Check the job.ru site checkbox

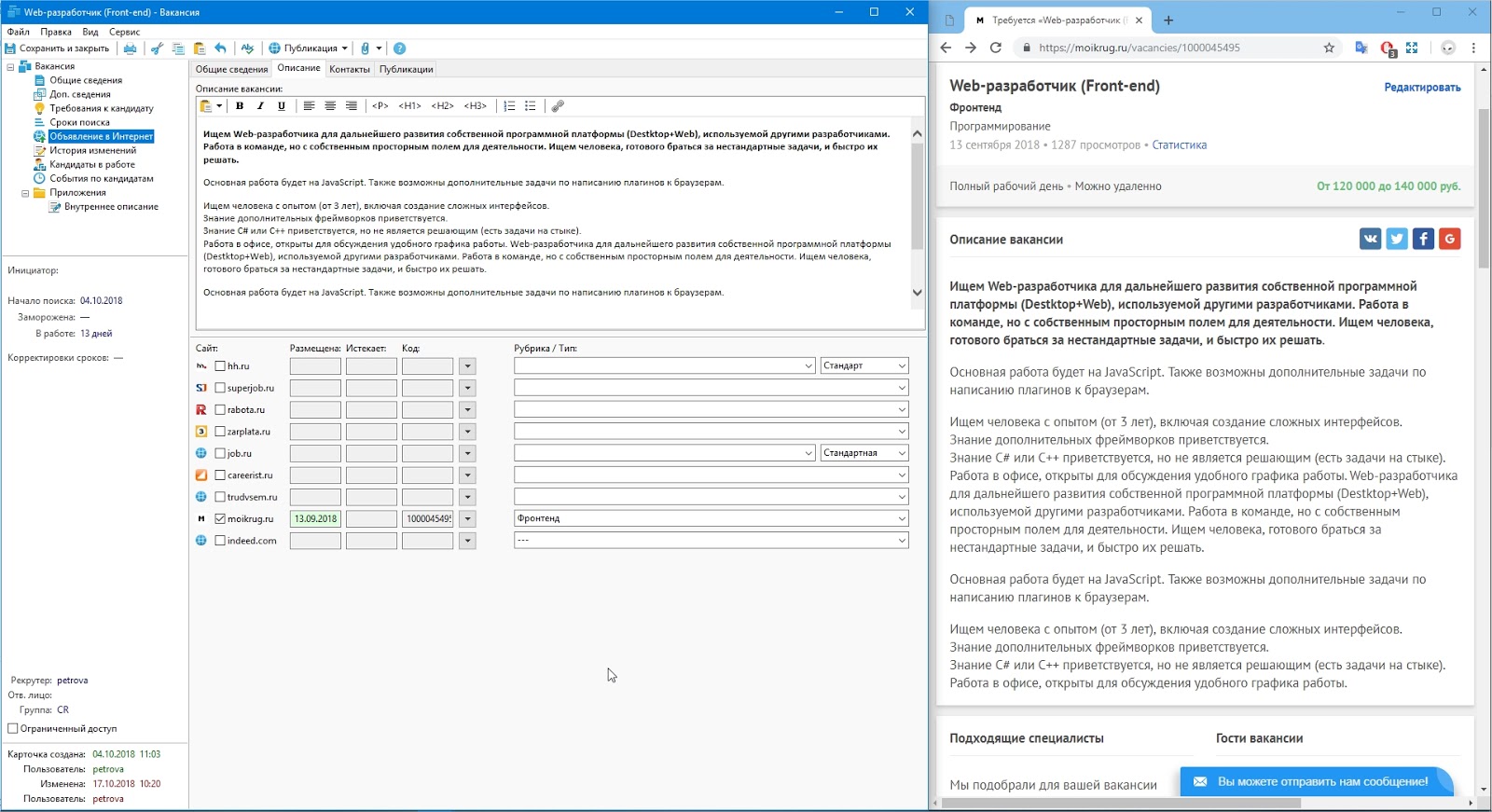click(x=220, y=453)
